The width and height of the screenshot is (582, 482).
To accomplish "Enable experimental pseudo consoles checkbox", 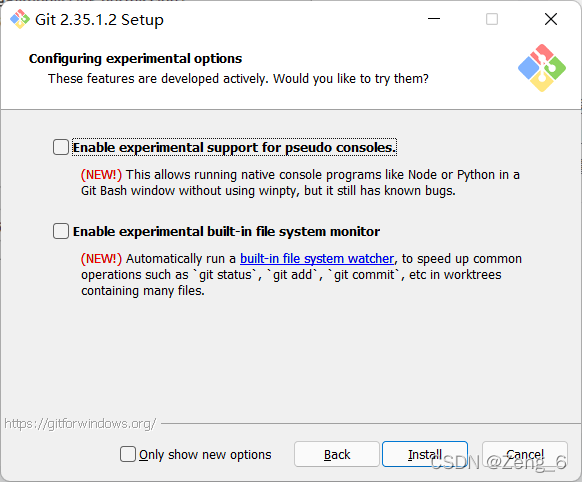I will tap(61, 147).
